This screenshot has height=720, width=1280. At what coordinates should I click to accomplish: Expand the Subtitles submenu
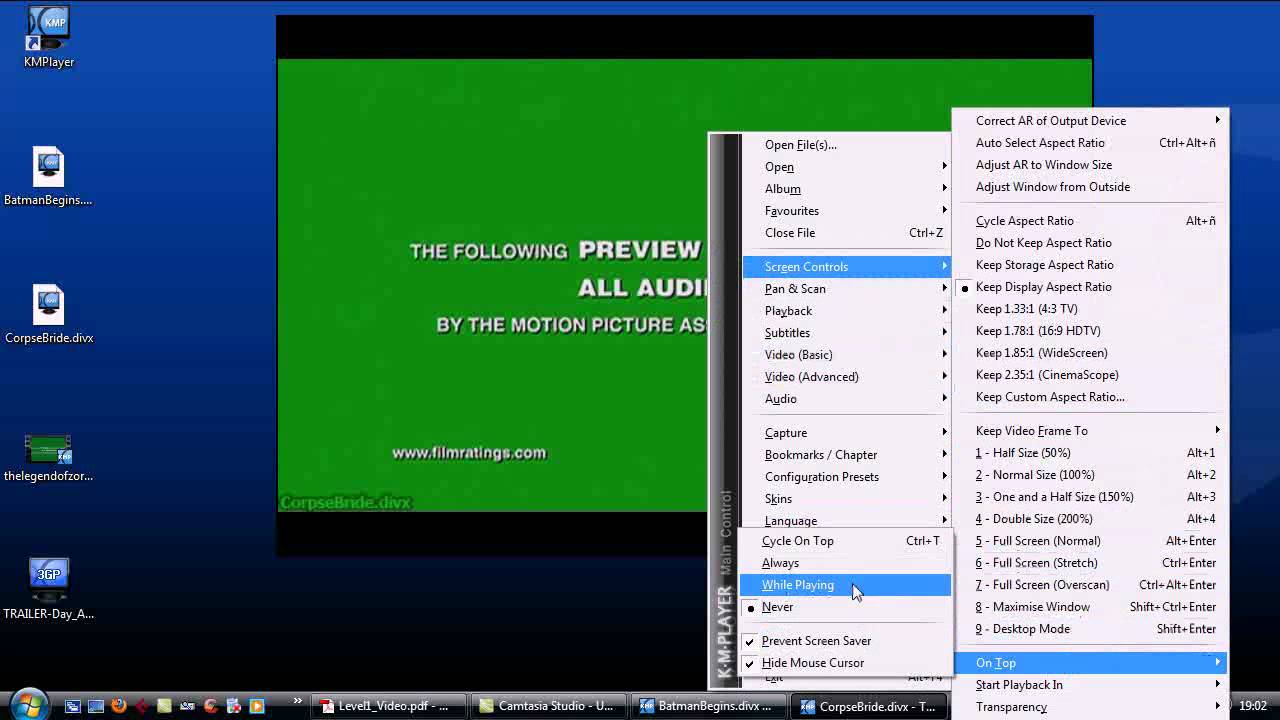tap(846, 333)
